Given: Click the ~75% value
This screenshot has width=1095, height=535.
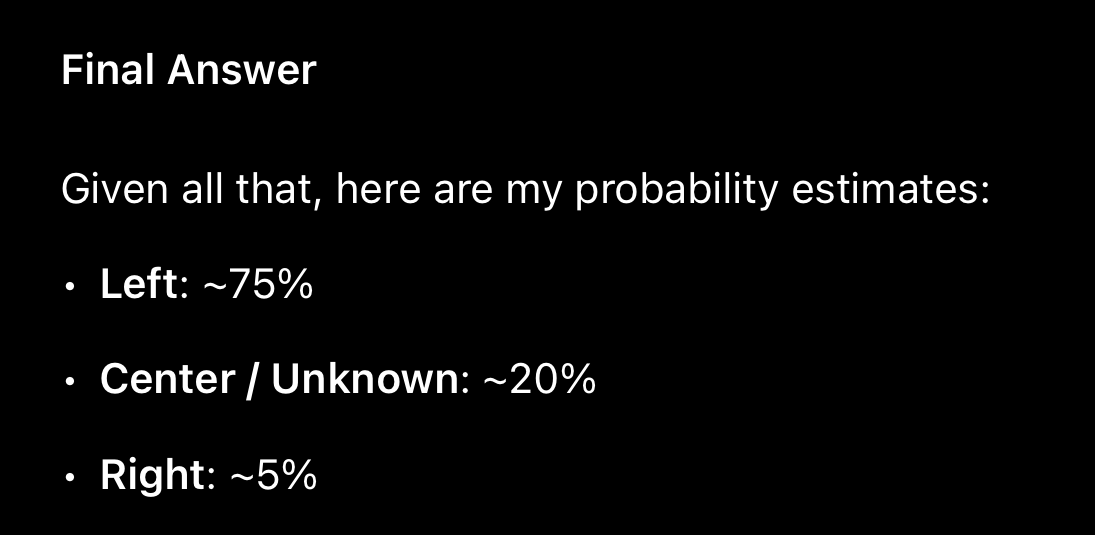Looking at the screenshot, I should point(258,284).
